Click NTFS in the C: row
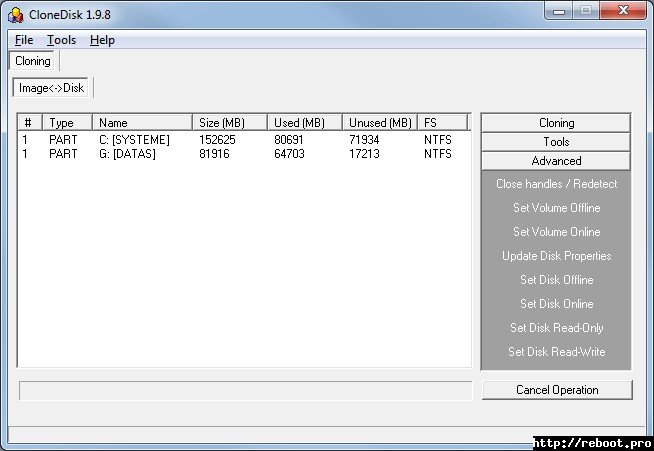Image resolution: width=654 pixels, height=451 pixels. (x=438, y=140)
